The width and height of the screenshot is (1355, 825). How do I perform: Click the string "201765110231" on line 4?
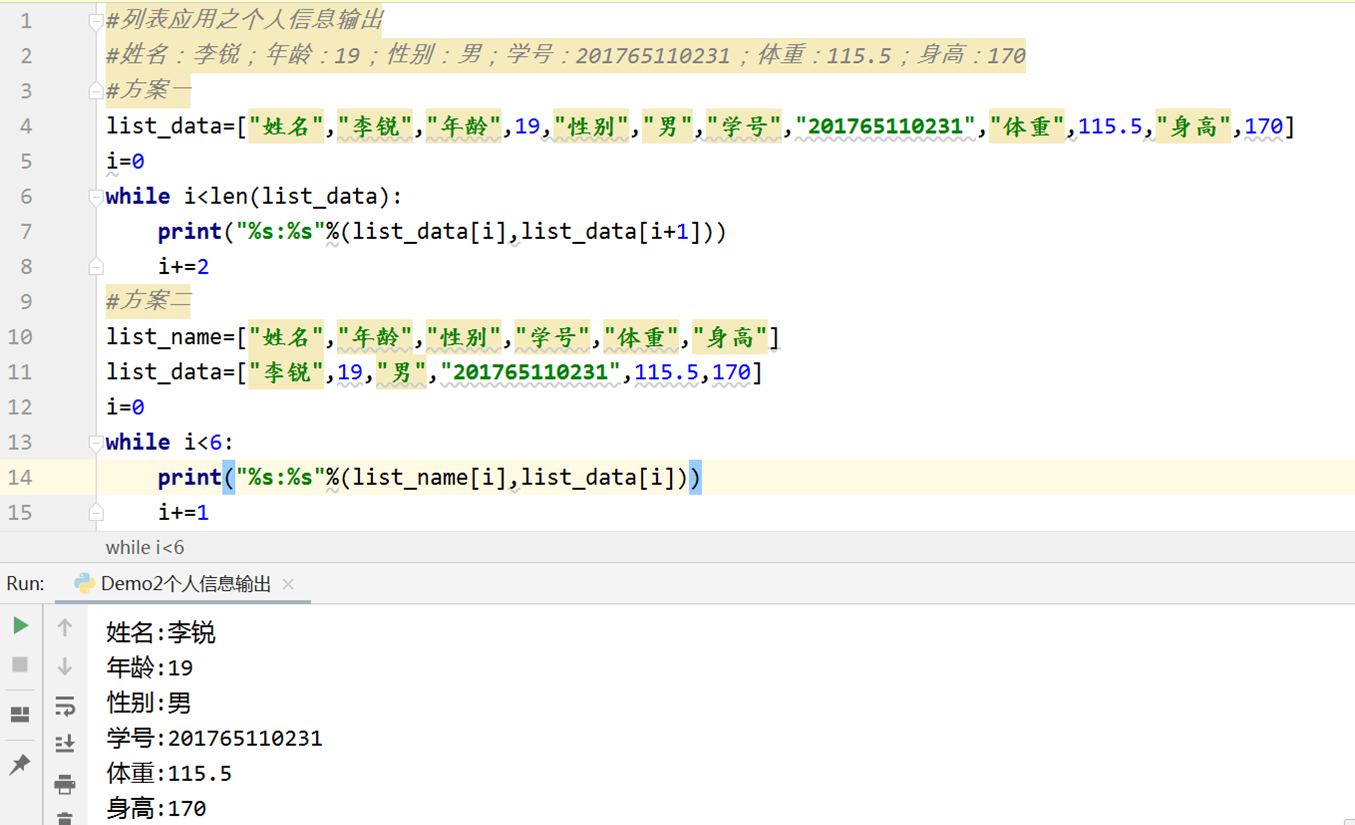pos(885,126)
